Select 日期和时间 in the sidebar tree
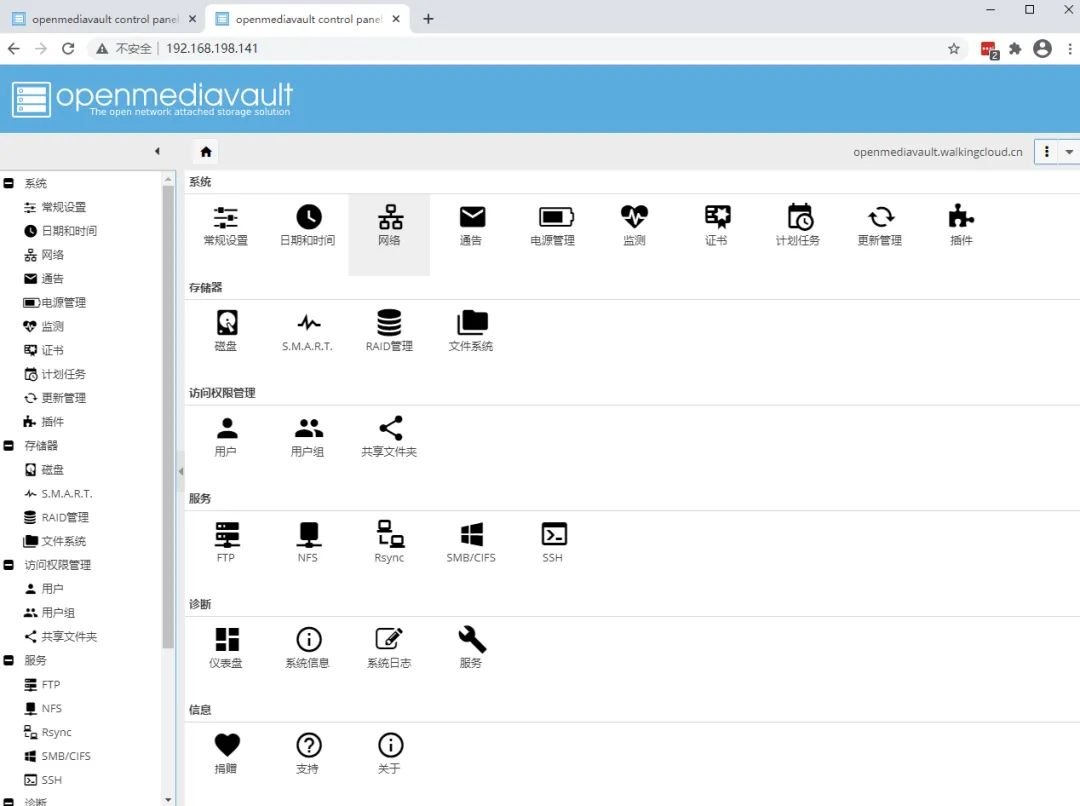Screen dimensions: 1080x806 point(68,231)
